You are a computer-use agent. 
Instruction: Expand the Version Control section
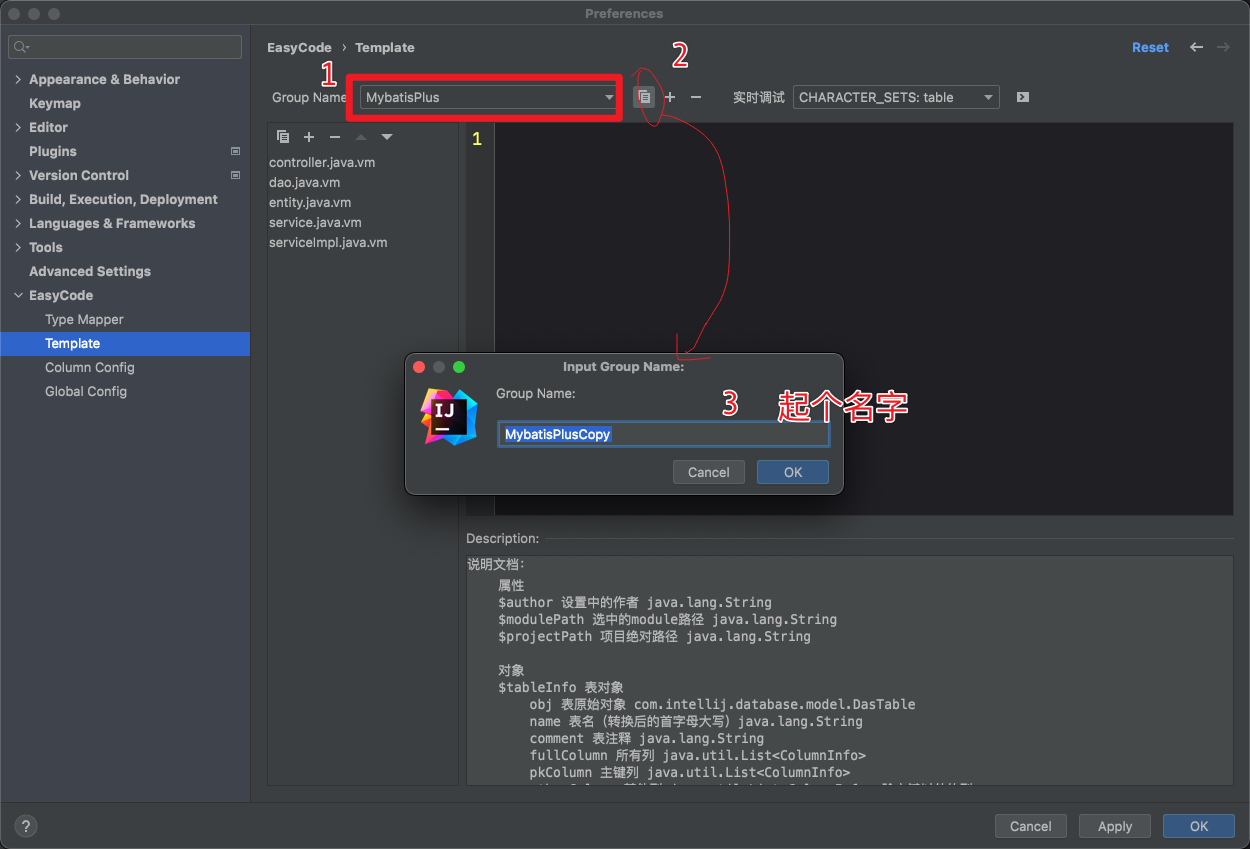(18, 175)
